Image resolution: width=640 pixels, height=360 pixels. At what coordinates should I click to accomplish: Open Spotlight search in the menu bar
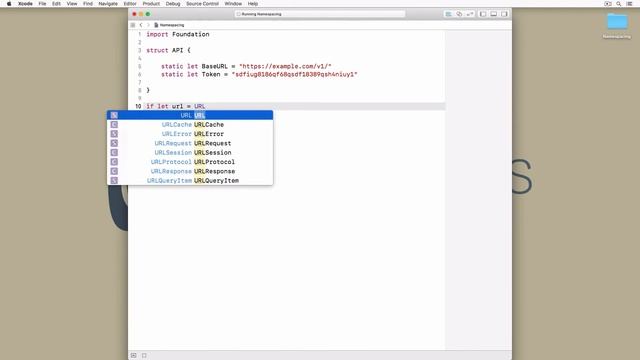[x=618, y=4]
